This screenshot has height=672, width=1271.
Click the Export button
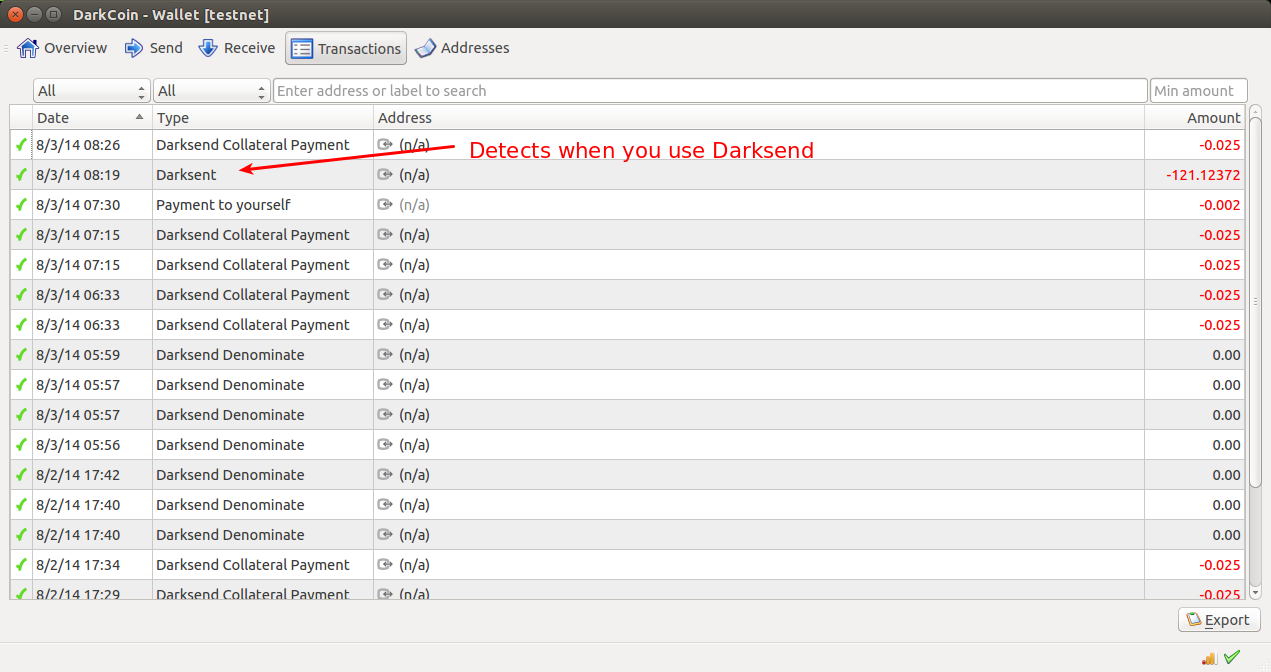pos(1219,620)
